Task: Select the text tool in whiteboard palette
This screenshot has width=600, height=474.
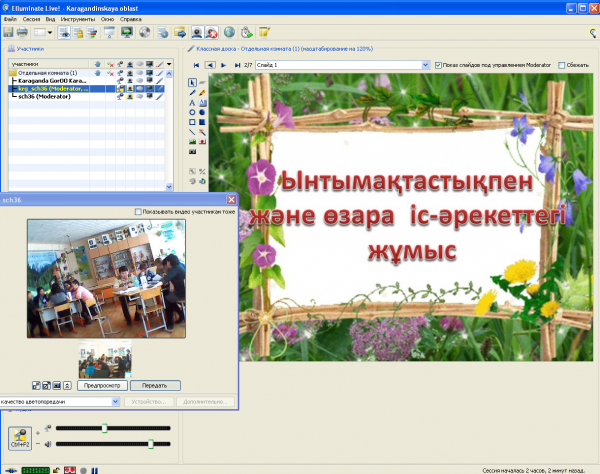Action: pyautogui.click(x=192, y=102)
